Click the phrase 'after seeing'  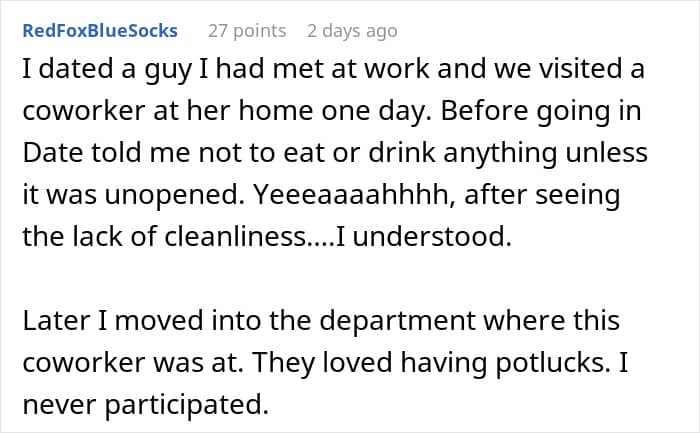pyautogui.click(x=542, y=195)
